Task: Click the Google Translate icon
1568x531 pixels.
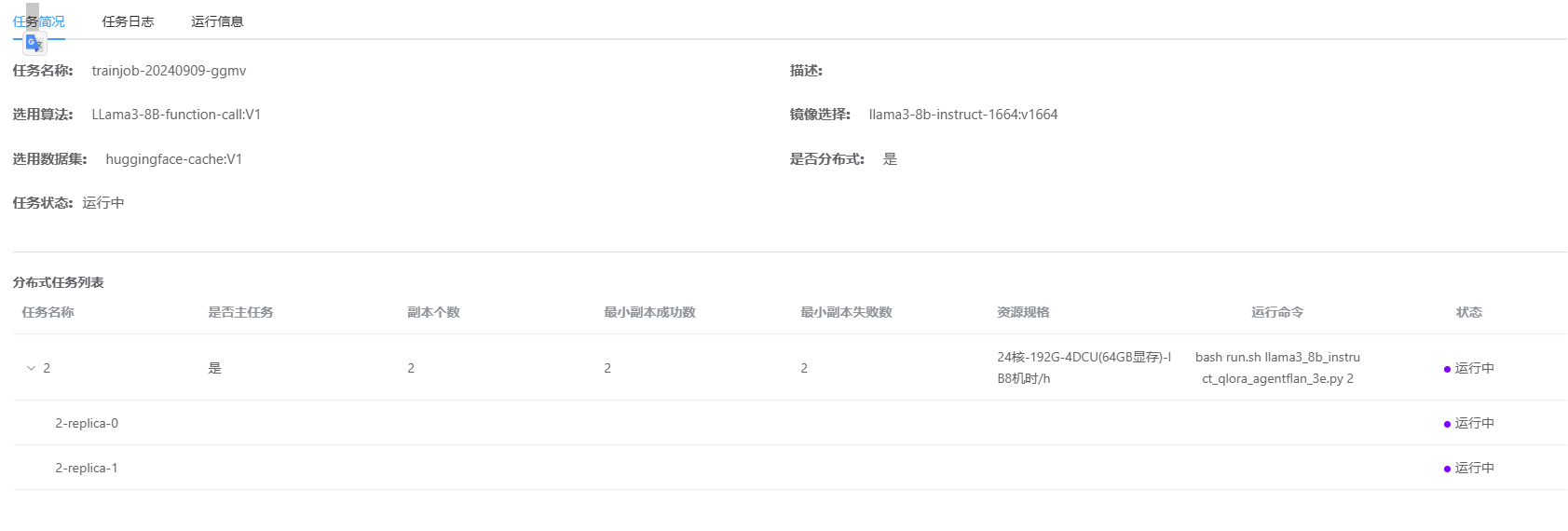Action: point(34,43)
